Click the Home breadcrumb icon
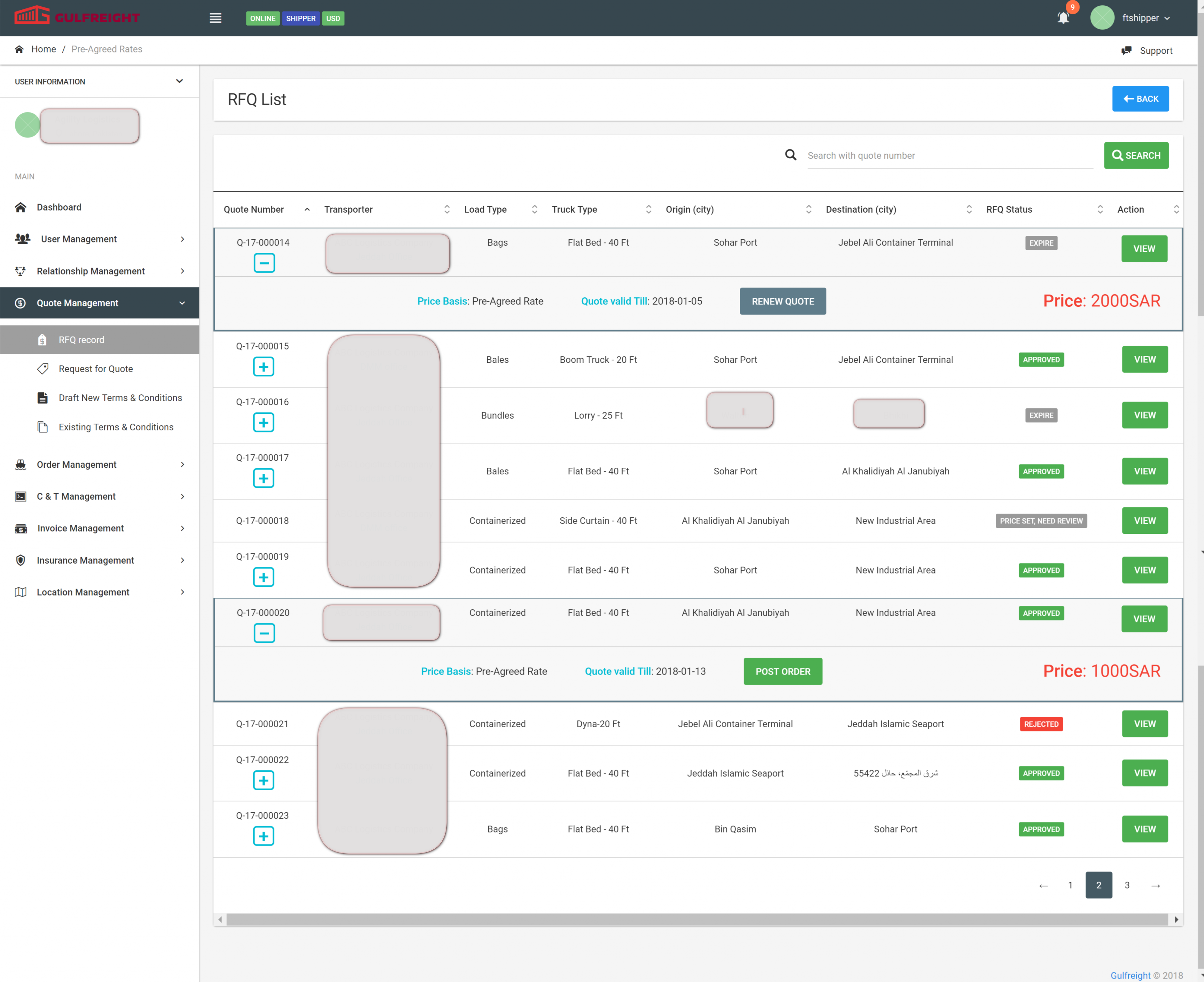The height and width of the screenshot is (982, 1204). click(19, 49)
